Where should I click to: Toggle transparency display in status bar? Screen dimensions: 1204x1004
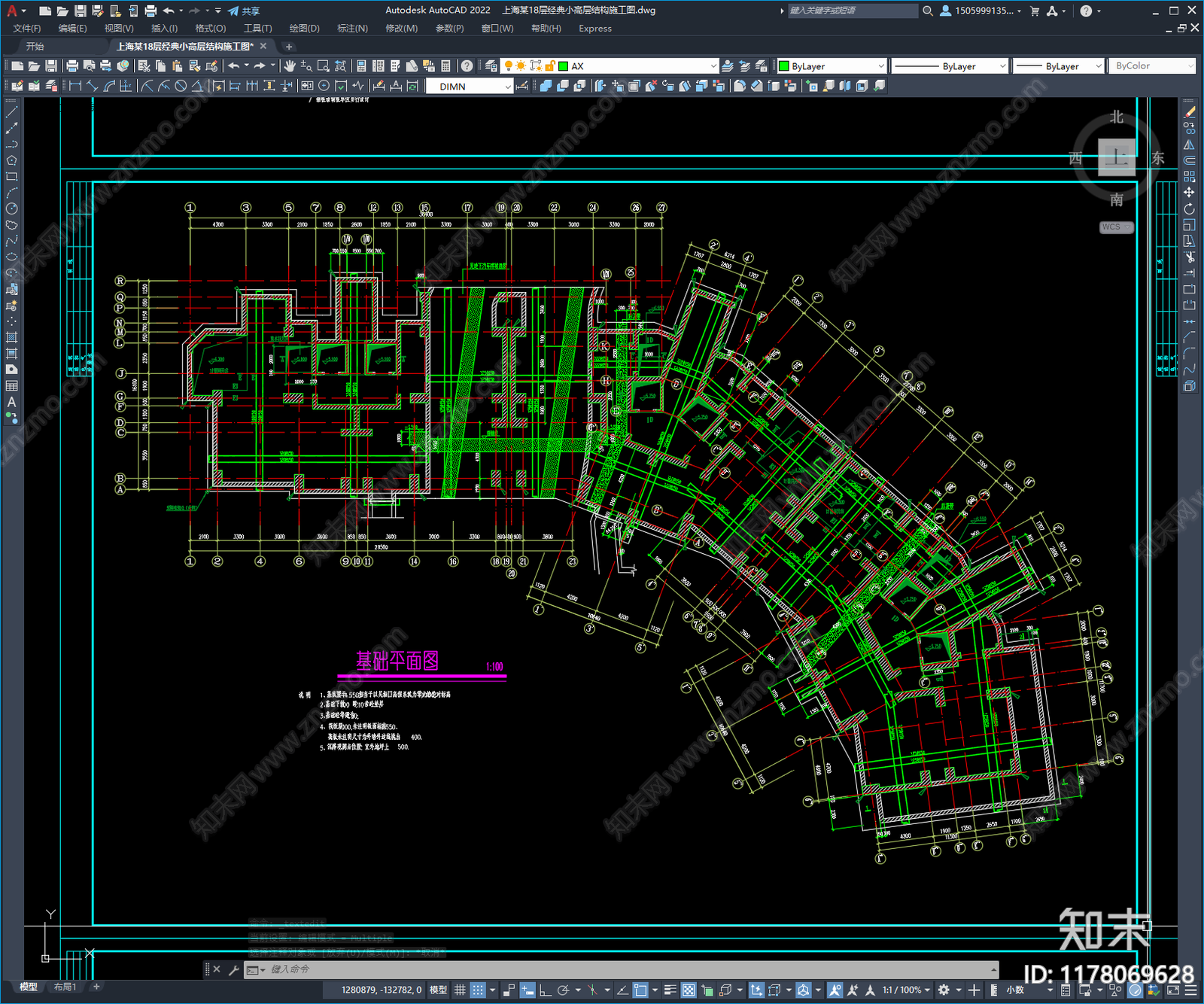coord(689,990)
